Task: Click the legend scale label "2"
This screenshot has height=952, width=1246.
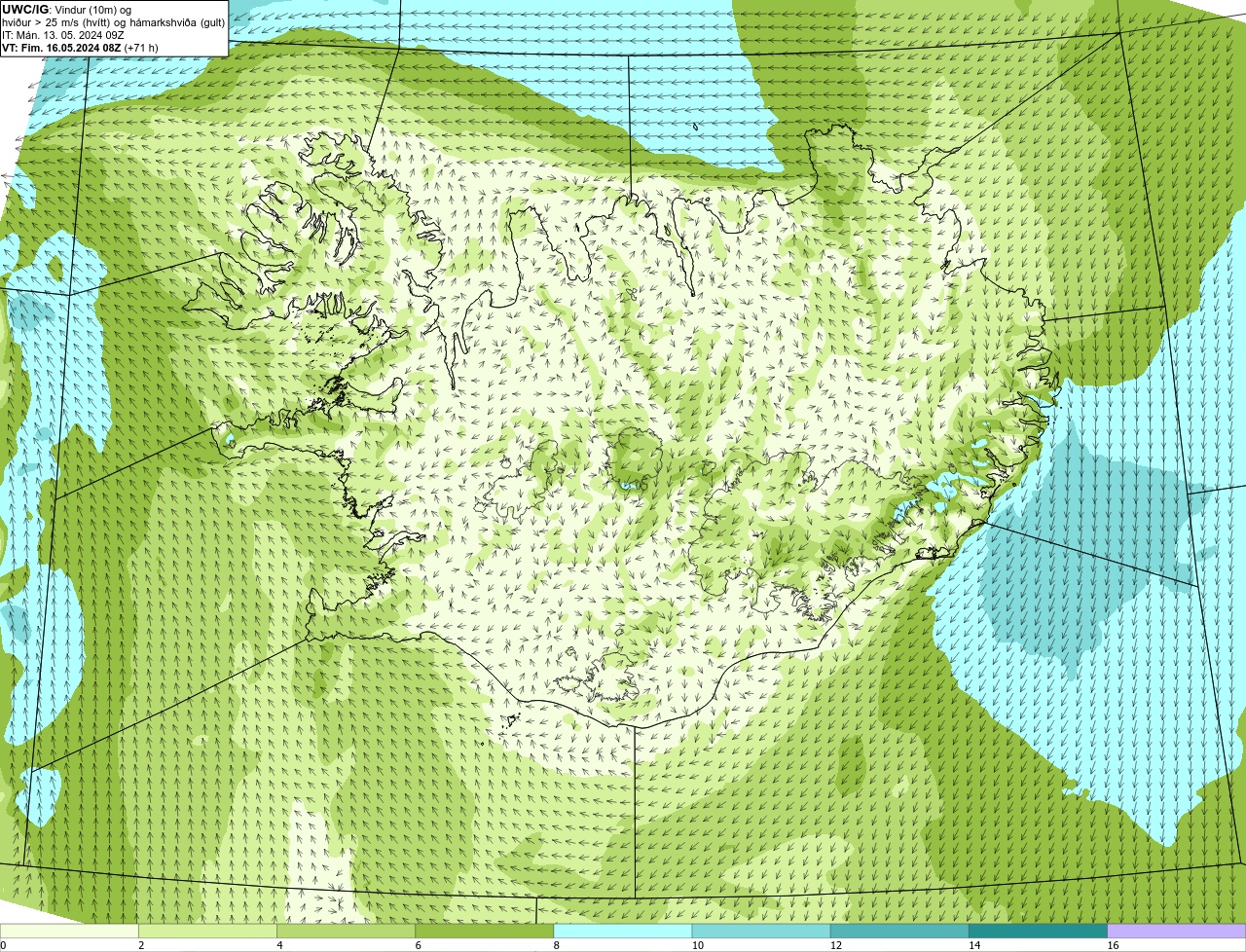Action: pyautogui.click(x=141, y=945)
